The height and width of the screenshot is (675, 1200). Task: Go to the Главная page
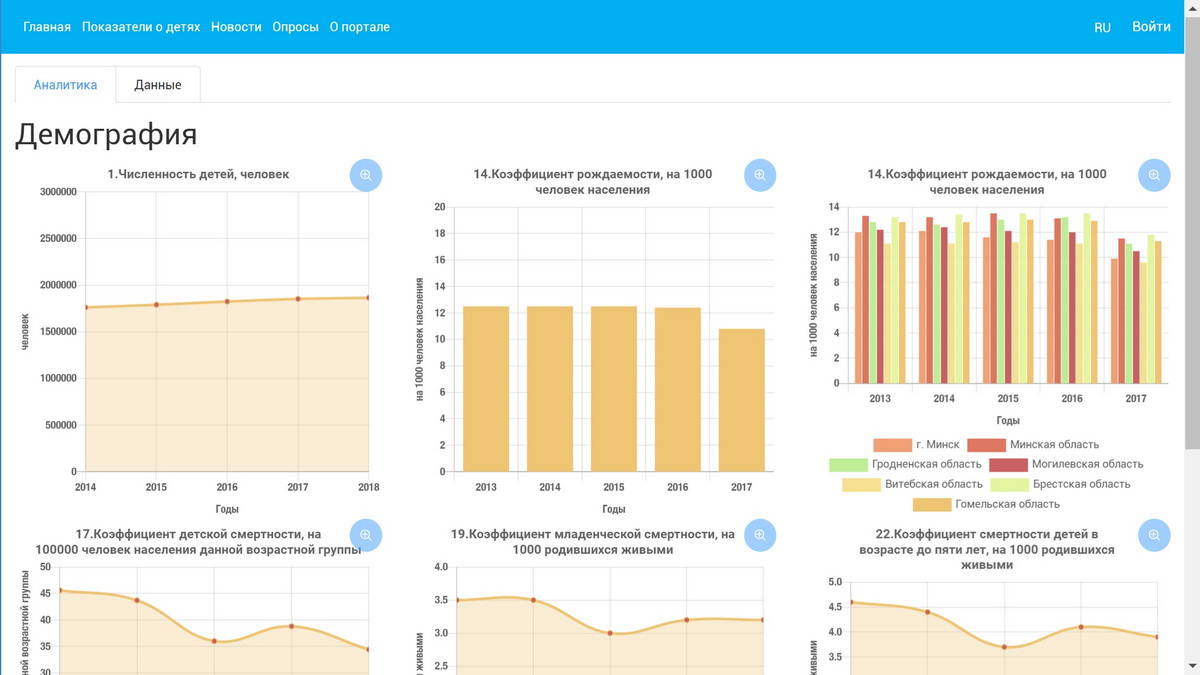pyautogui.click(x=47, y=27)
